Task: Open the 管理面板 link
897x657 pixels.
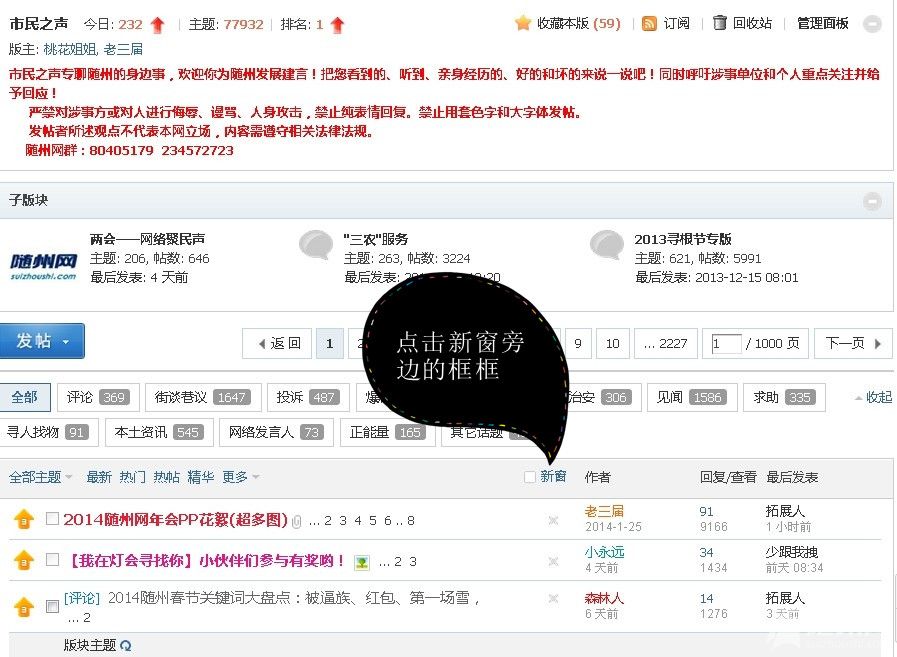Action: click(823, 23)
